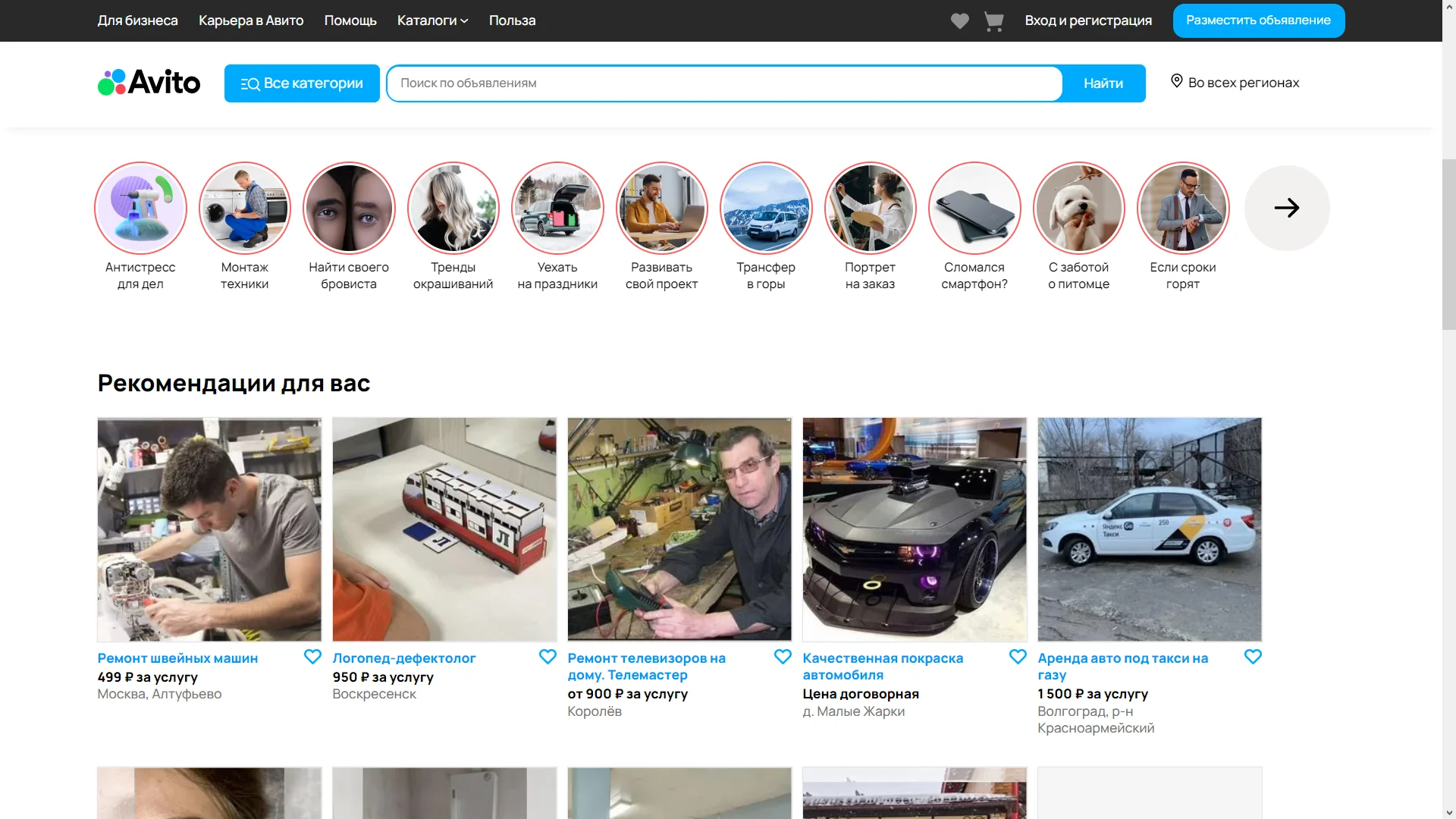Open 'Во всех регионах' region selector

[1235, 83]
